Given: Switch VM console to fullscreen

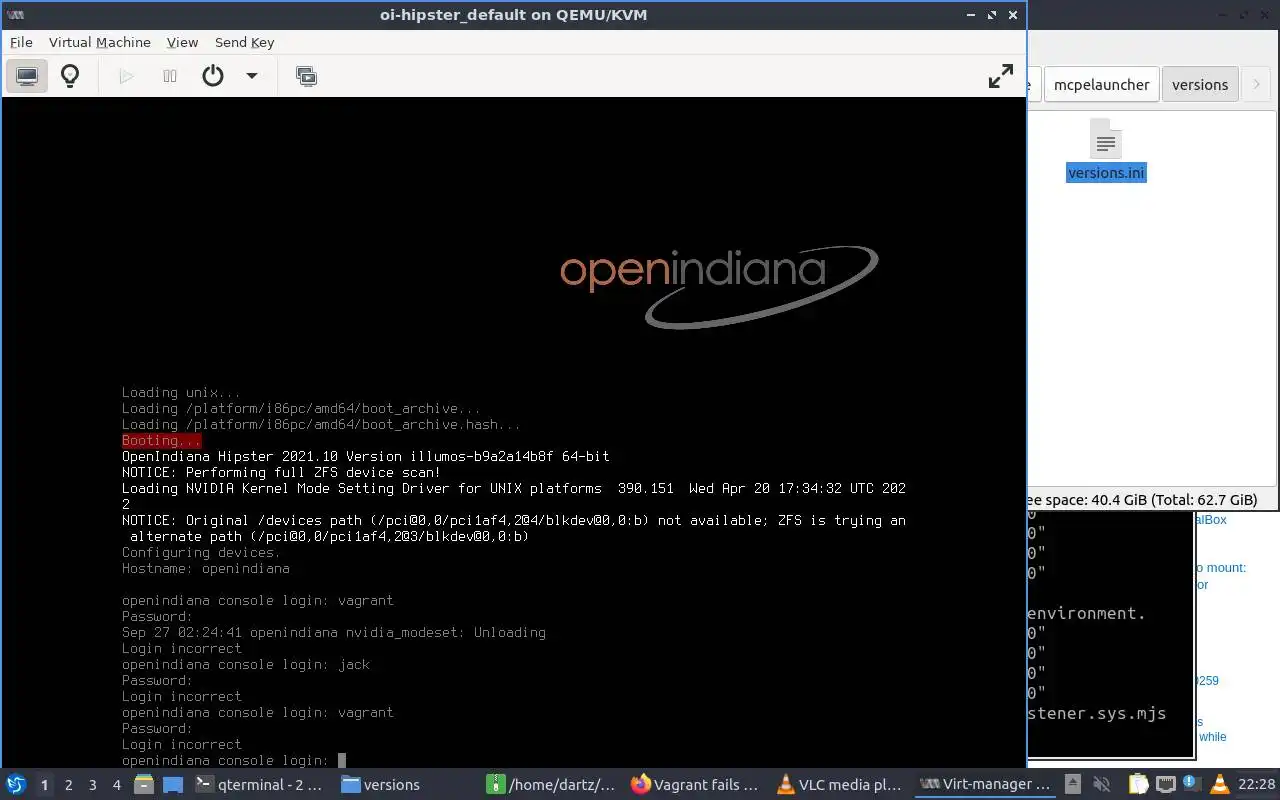Looking at the screenshot, I should tap(1000, 76).
